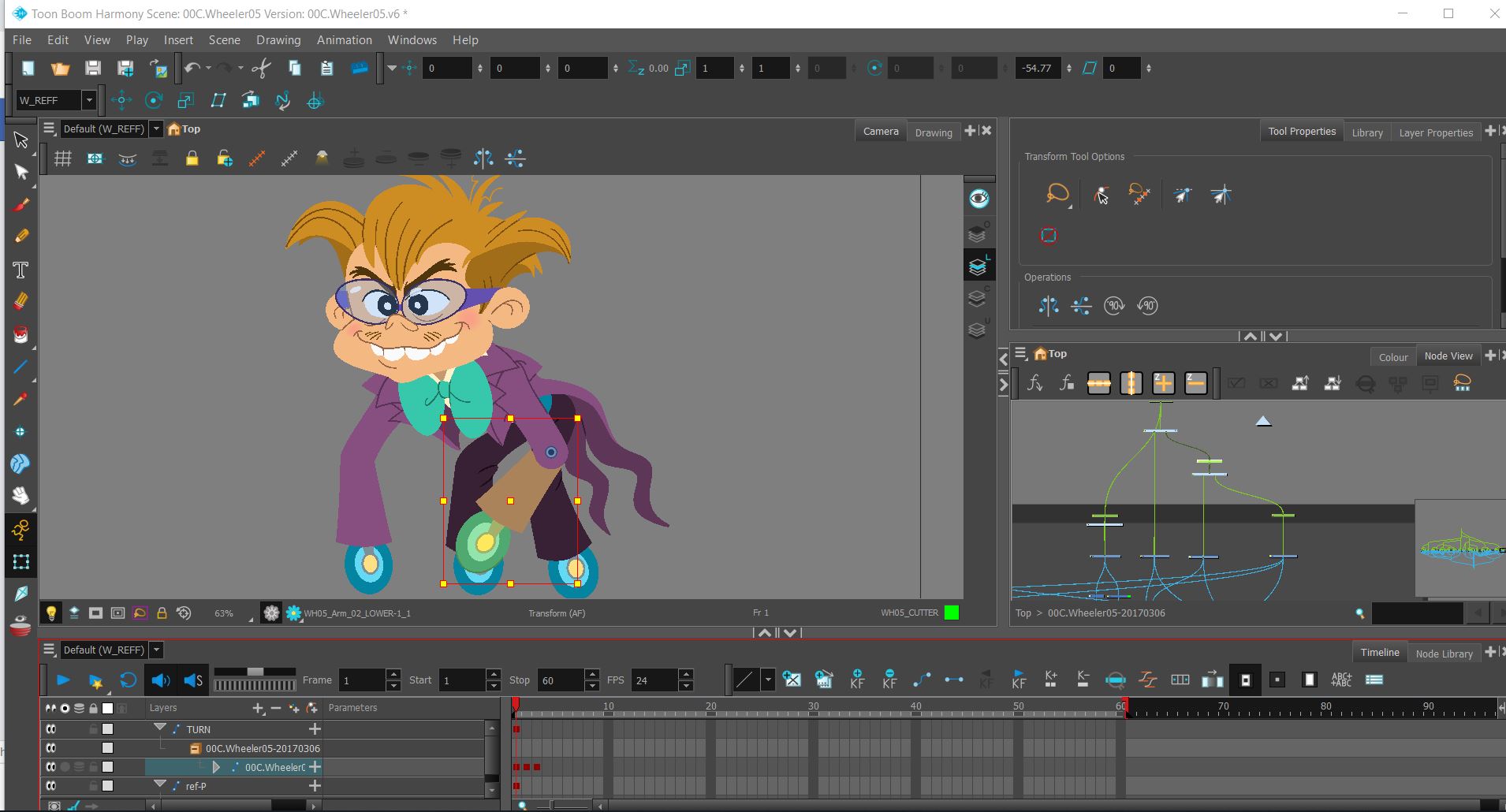The image size is (1506, 812).
Task: Select the Dropper tool
Action: click(21, 400)
